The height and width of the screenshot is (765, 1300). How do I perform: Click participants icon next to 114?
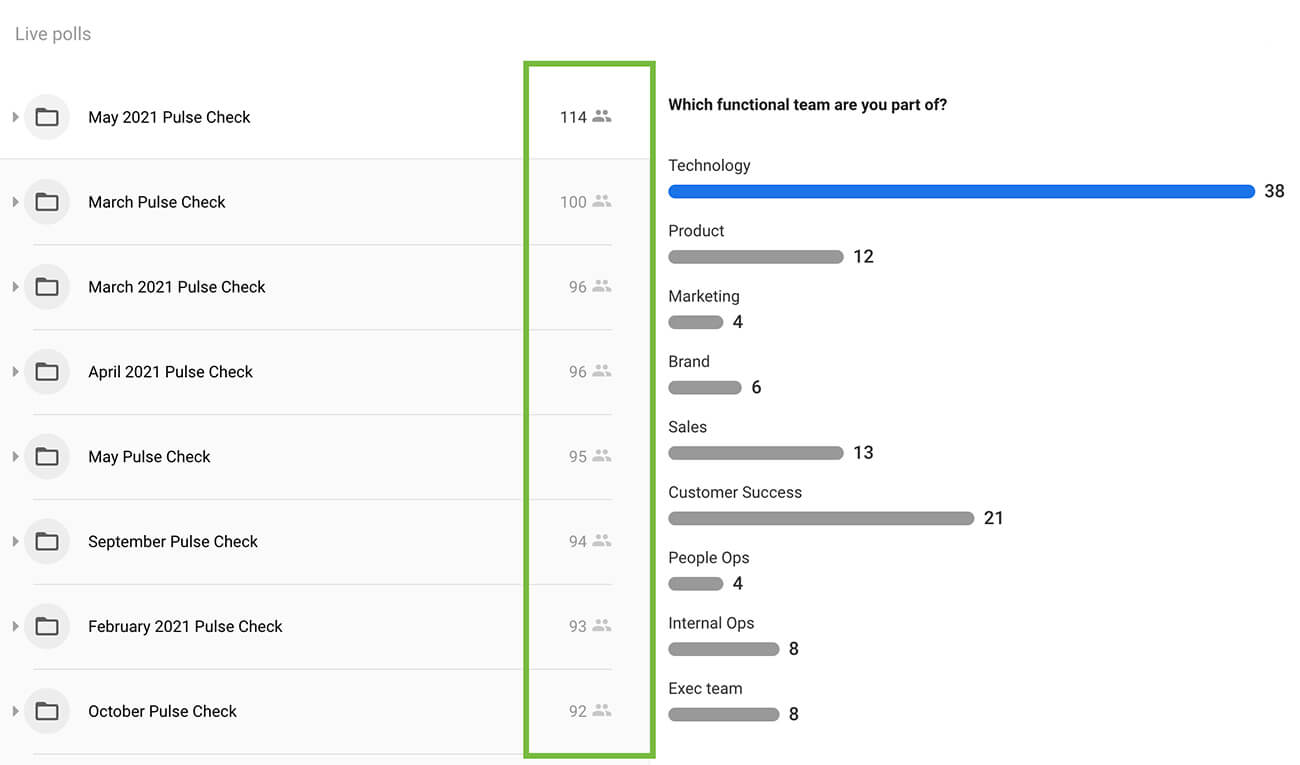point(601,116)
